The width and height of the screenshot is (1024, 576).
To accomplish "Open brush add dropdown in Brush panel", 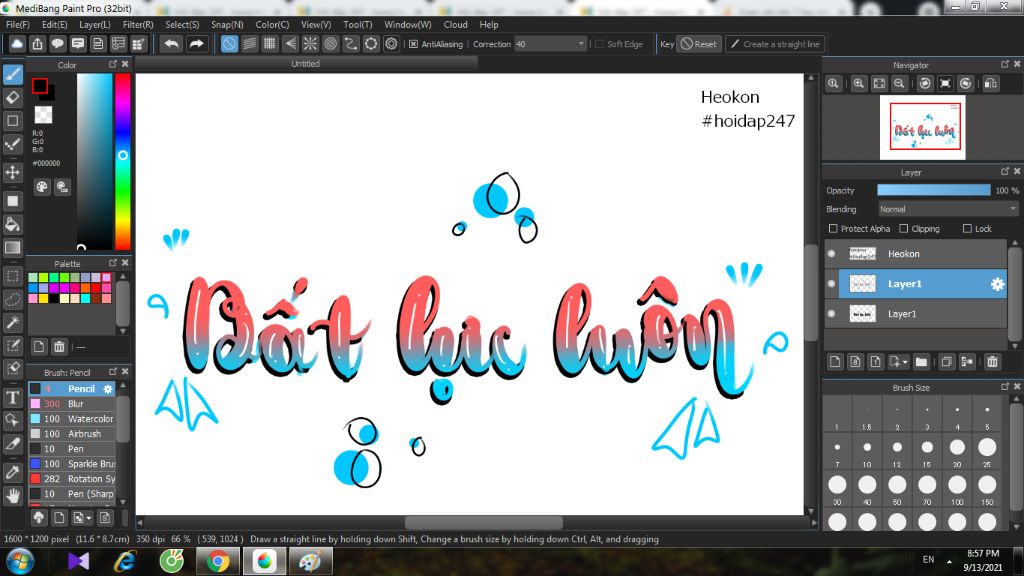I will (x=88, y=518).
